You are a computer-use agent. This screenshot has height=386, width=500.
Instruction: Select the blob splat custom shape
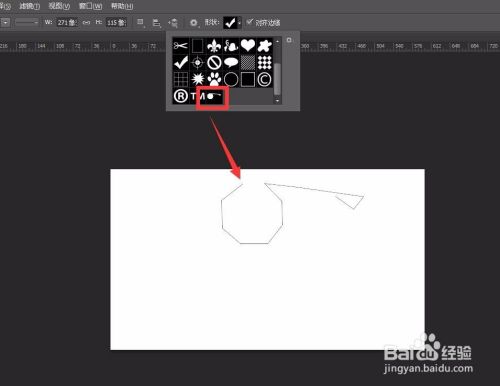(265, 46)
